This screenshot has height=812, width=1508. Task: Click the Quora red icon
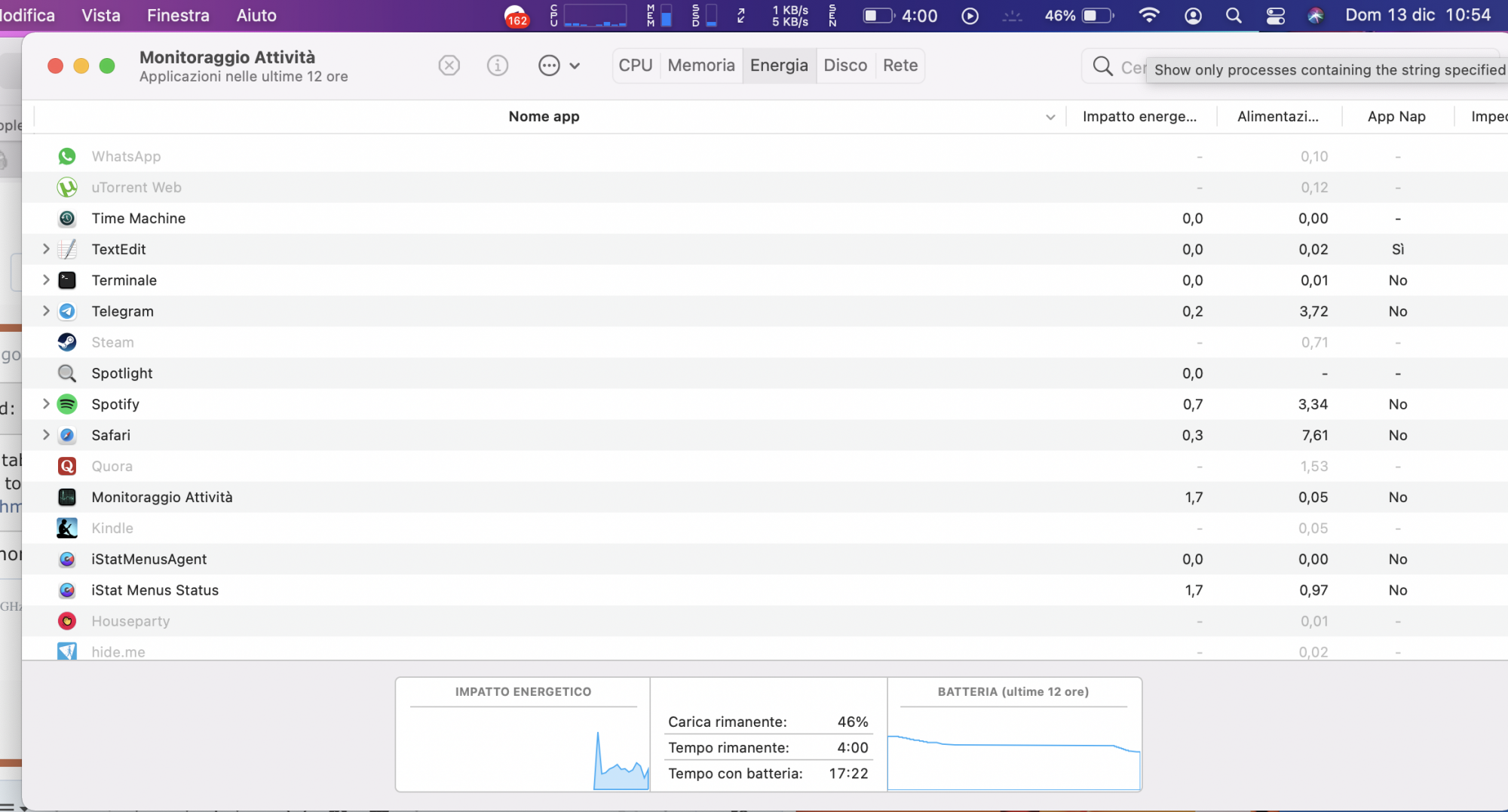[67, 466]
